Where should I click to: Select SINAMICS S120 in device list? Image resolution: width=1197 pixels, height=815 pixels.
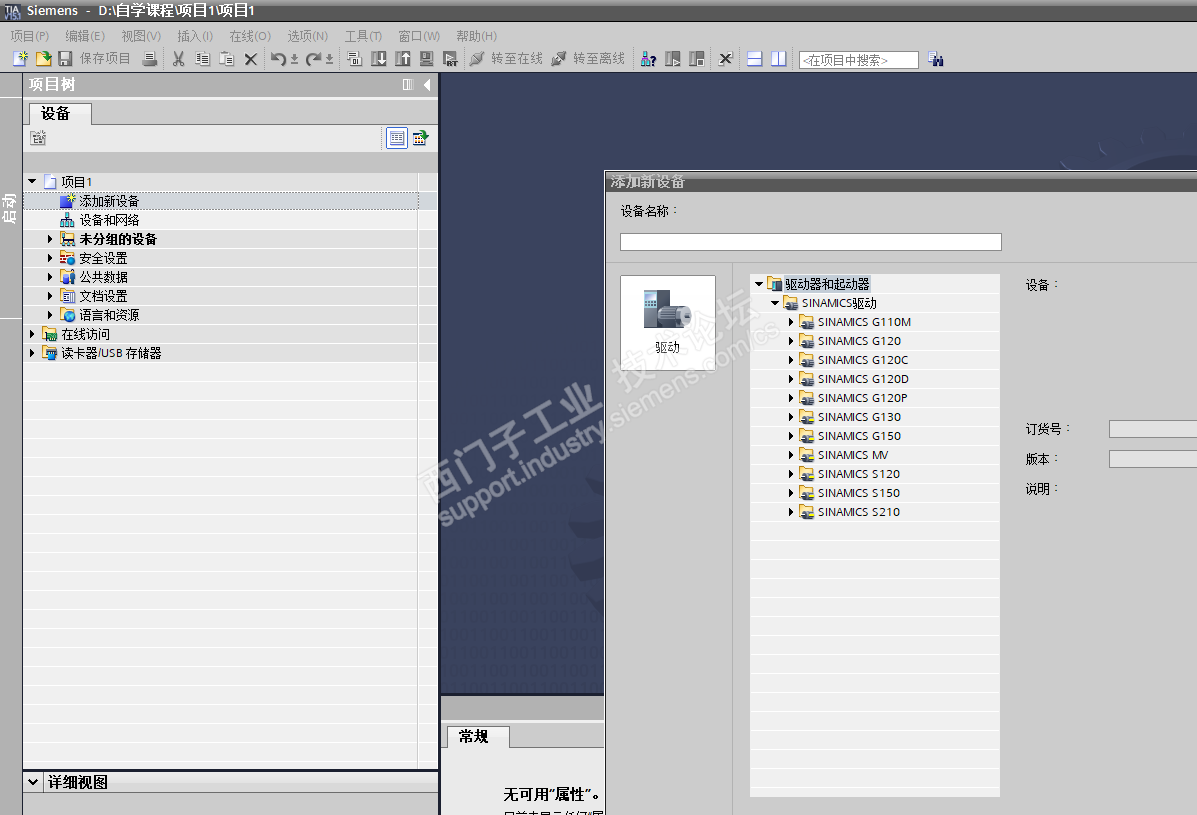point(859,474)
